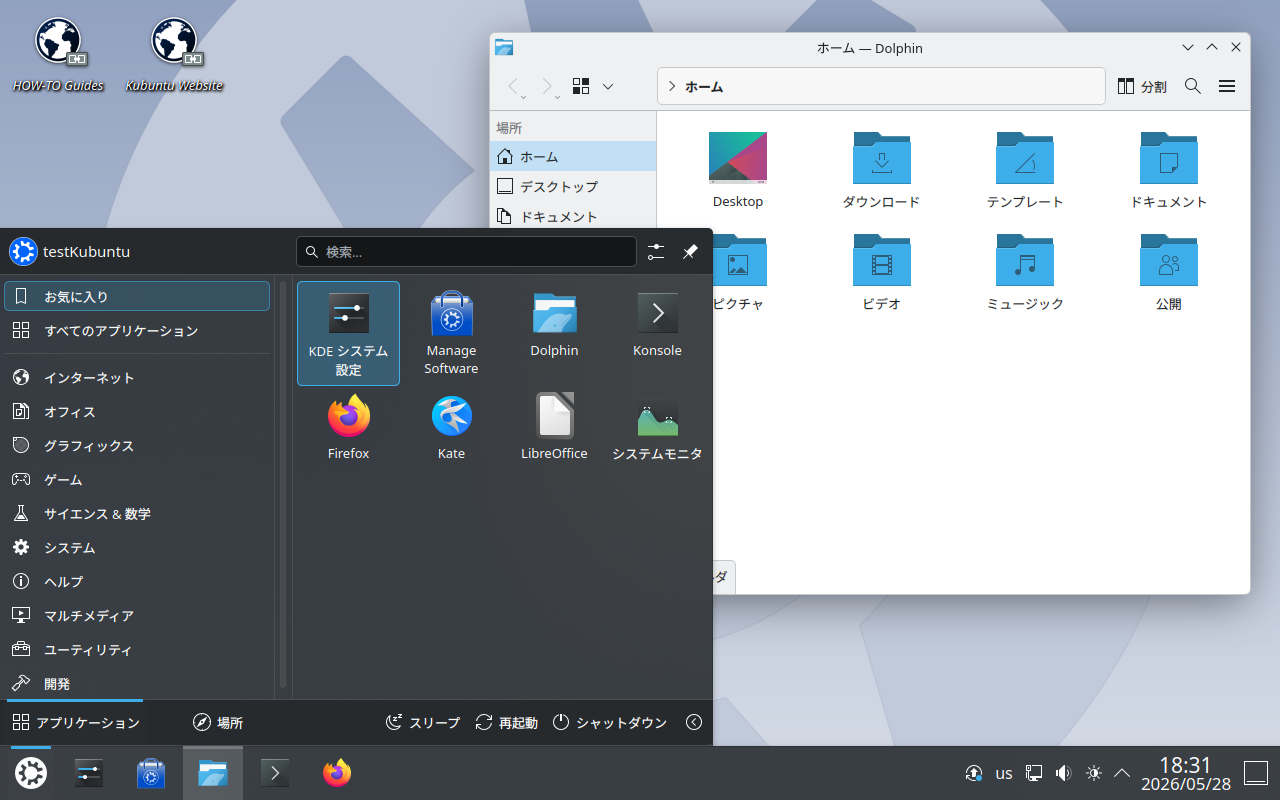Open System Settings from the taskbar
The image size is (1280, 800).
coord(89,773)
